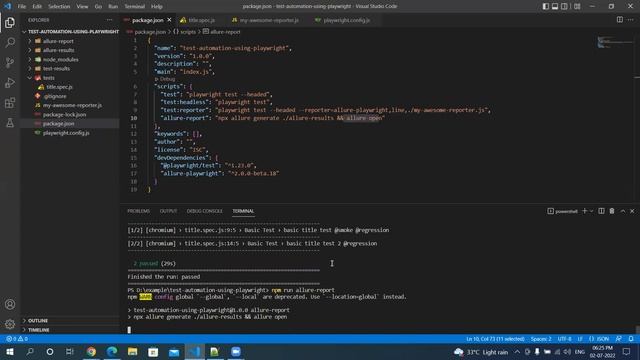
Task: Toggle primary side bar layout icon
Action: [x=546, y=6]
